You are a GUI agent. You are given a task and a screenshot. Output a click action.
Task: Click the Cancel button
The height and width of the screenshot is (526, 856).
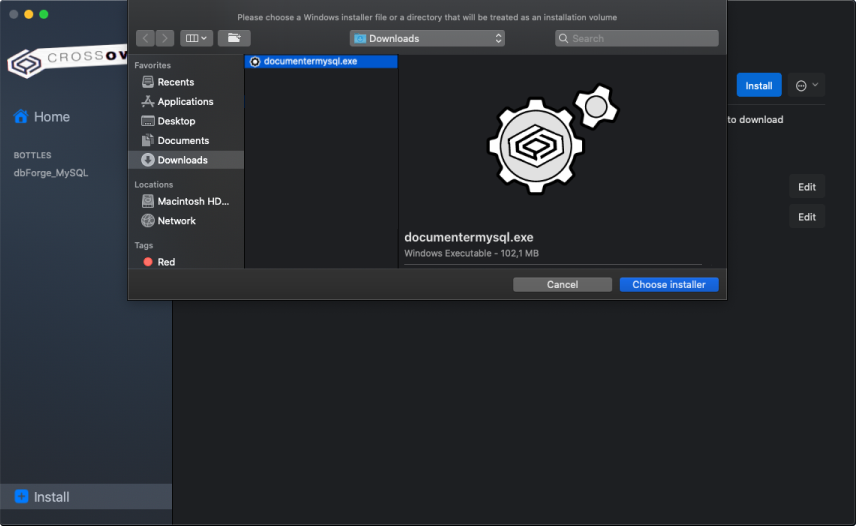tap(562, 284)
